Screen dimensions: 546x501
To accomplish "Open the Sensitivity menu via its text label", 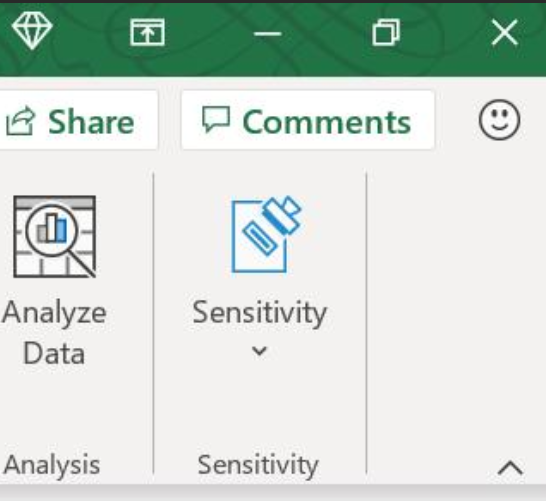I will pos(259,313).
